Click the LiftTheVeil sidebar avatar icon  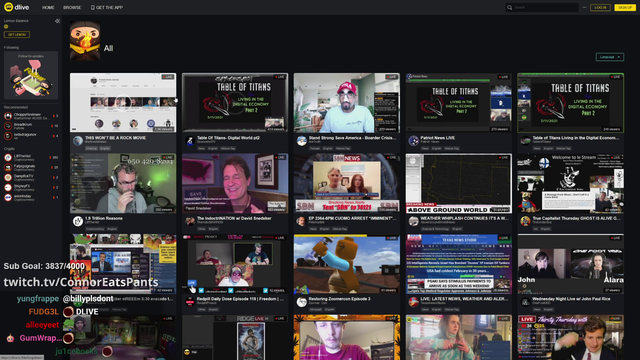click(8, 158)
